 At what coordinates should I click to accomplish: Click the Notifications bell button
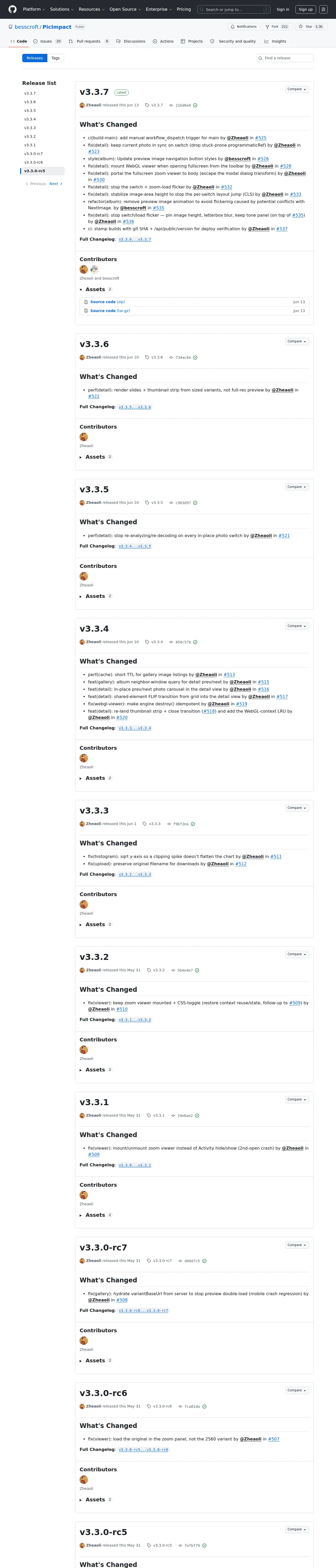(x=243, y=27)
